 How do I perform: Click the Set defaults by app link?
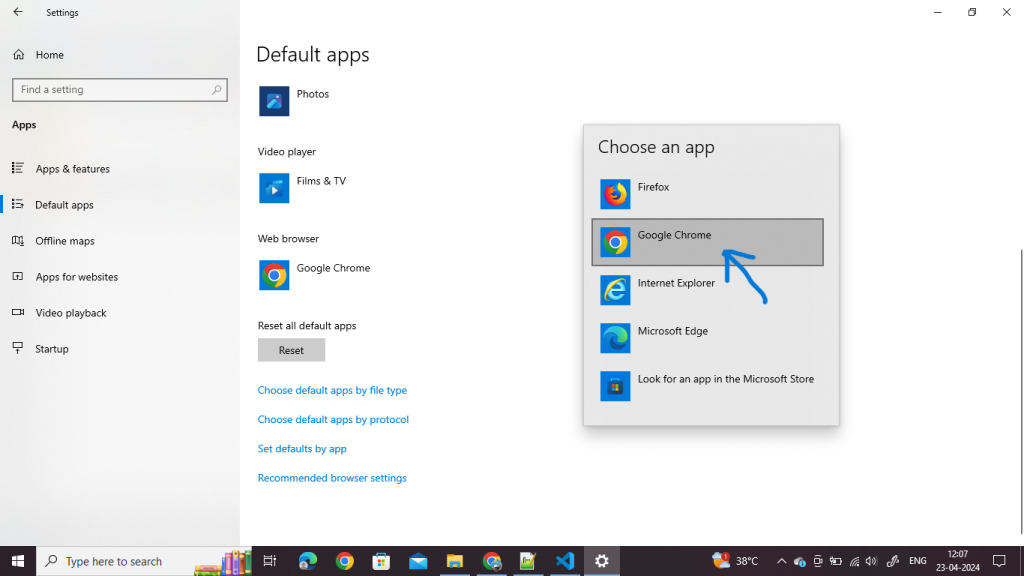302,449
